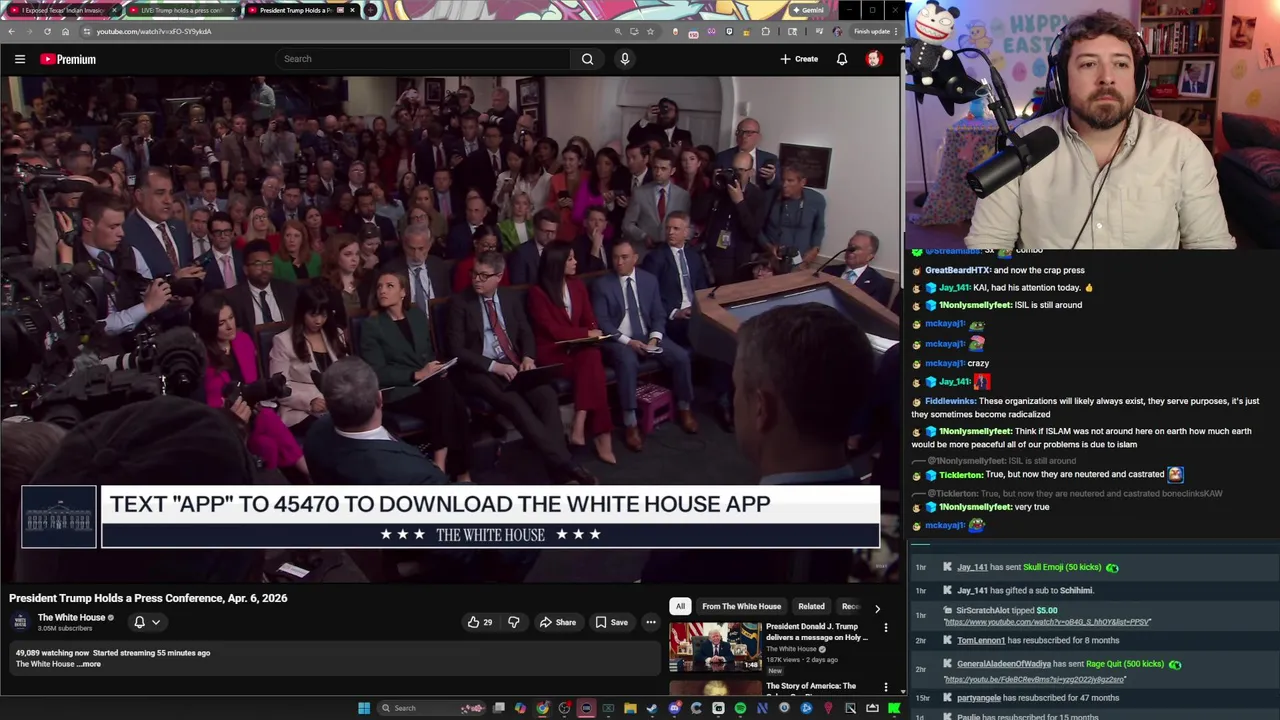Screen dimensions: 1280x720
Task: Open the YouTube hamburger guide menu
Action: pyautogui.click(x=19, y=59)
